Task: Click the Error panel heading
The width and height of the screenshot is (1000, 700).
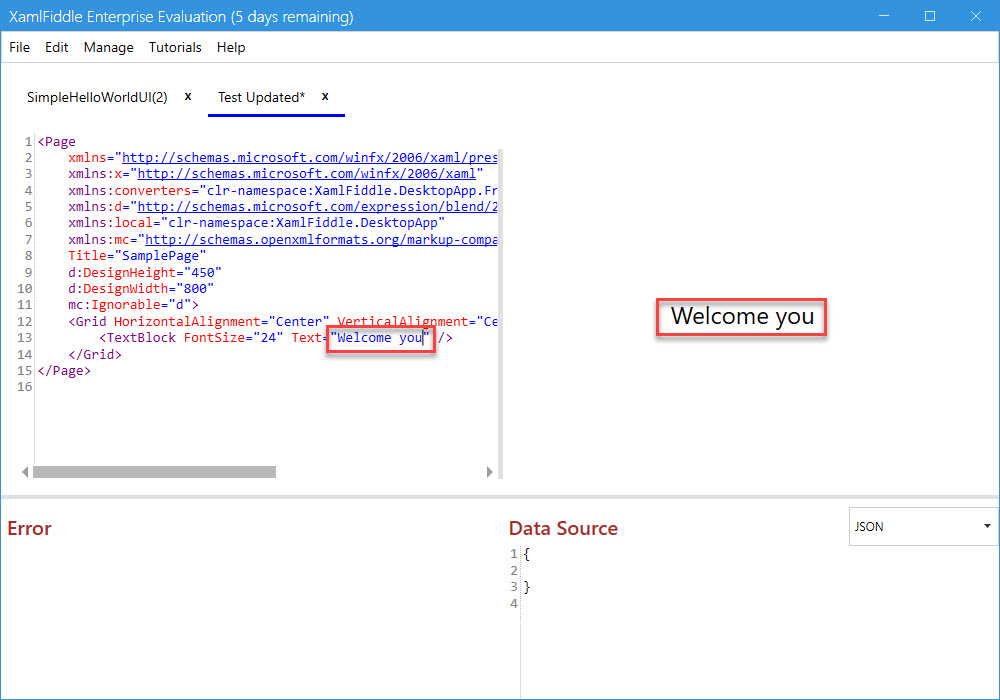Action: pyautogui.click(x=29, y=528)
